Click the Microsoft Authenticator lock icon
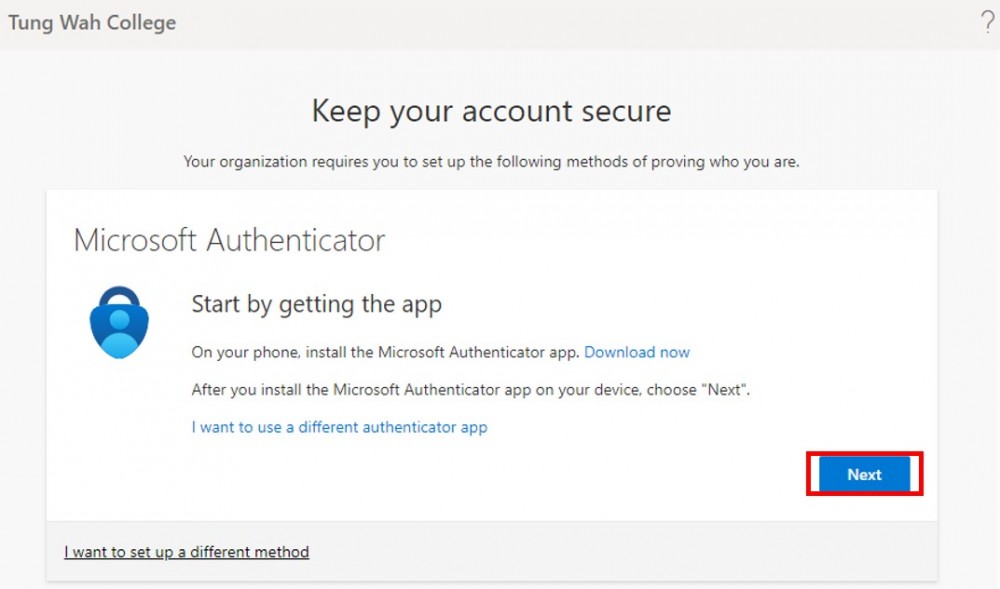 pos(119,323)
